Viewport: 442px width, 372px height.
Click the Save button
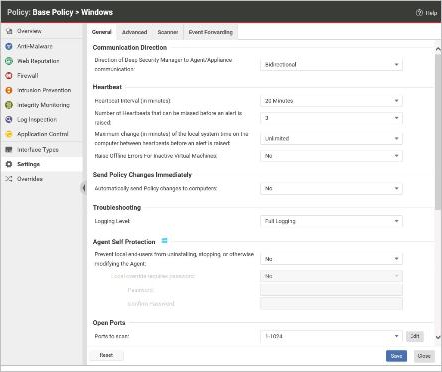(396, 356)
